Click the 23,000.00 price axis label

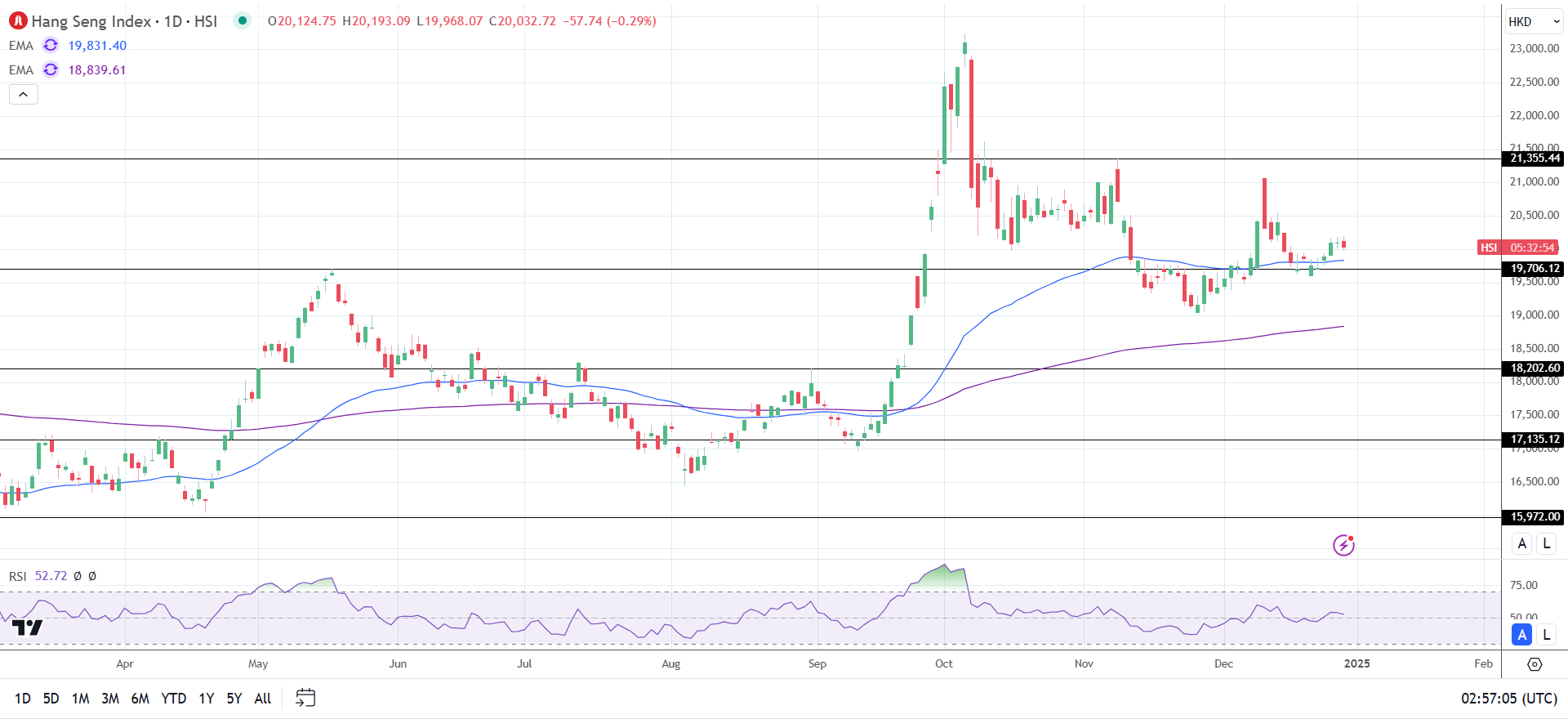(1535, 48)
